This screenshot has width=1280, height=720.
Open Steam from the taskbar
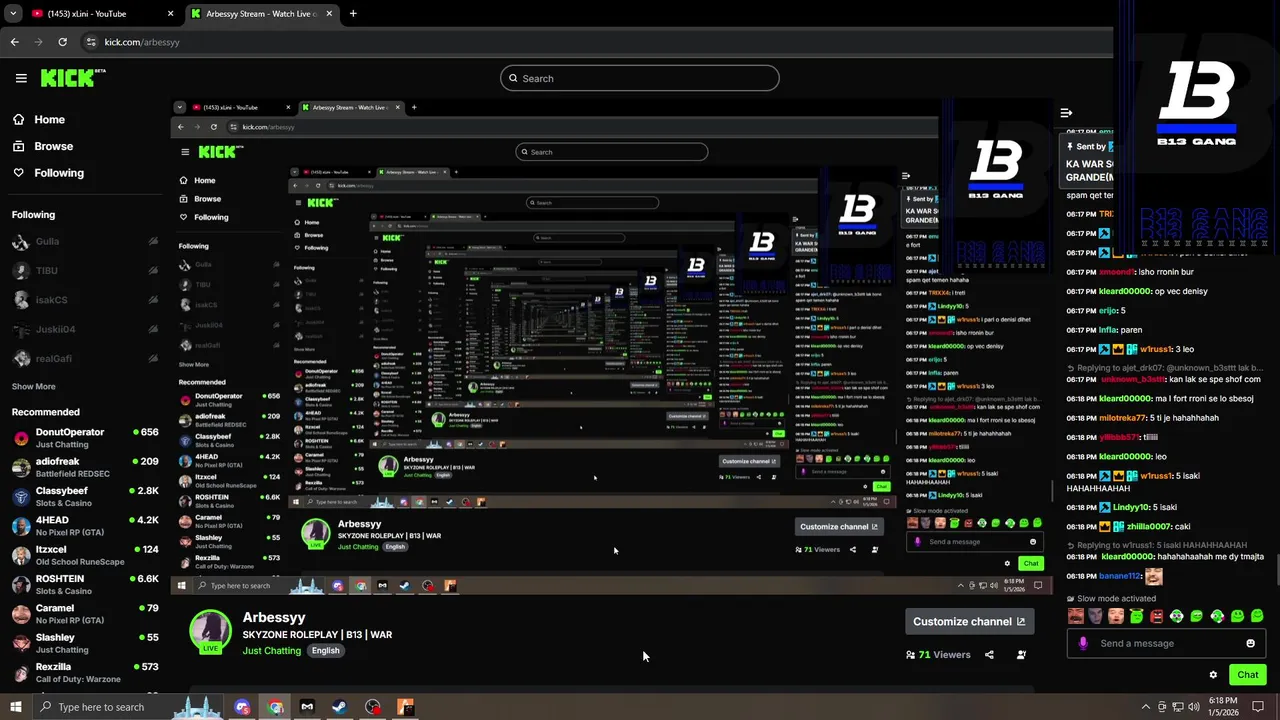(339, 707)
